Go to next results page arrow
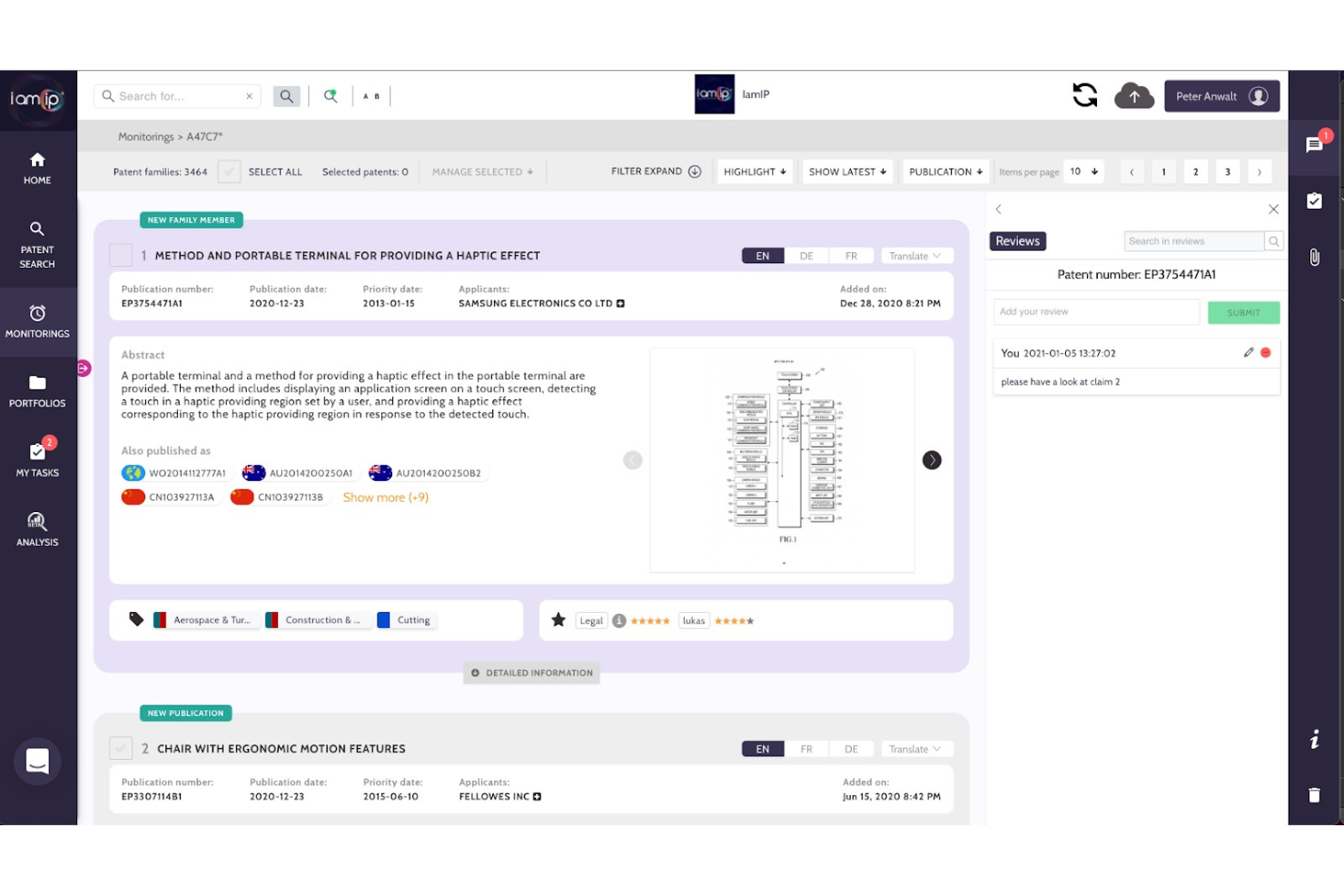The height and width of the screenshot is (896, 1344). click(1259, 172)
